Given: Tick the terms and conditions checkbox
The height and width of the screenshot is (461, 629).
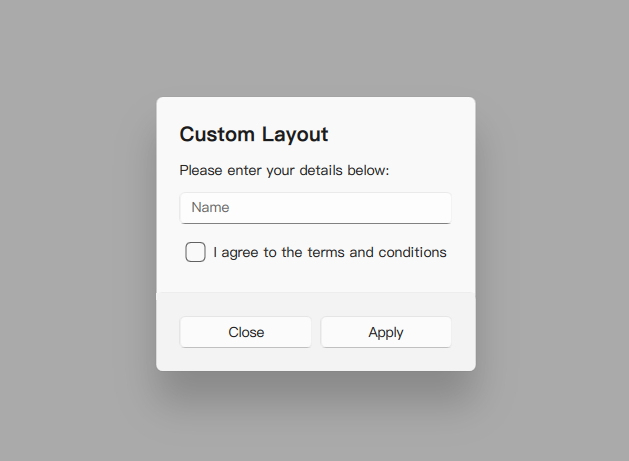Looking at the screenshot, I should 195,252.
